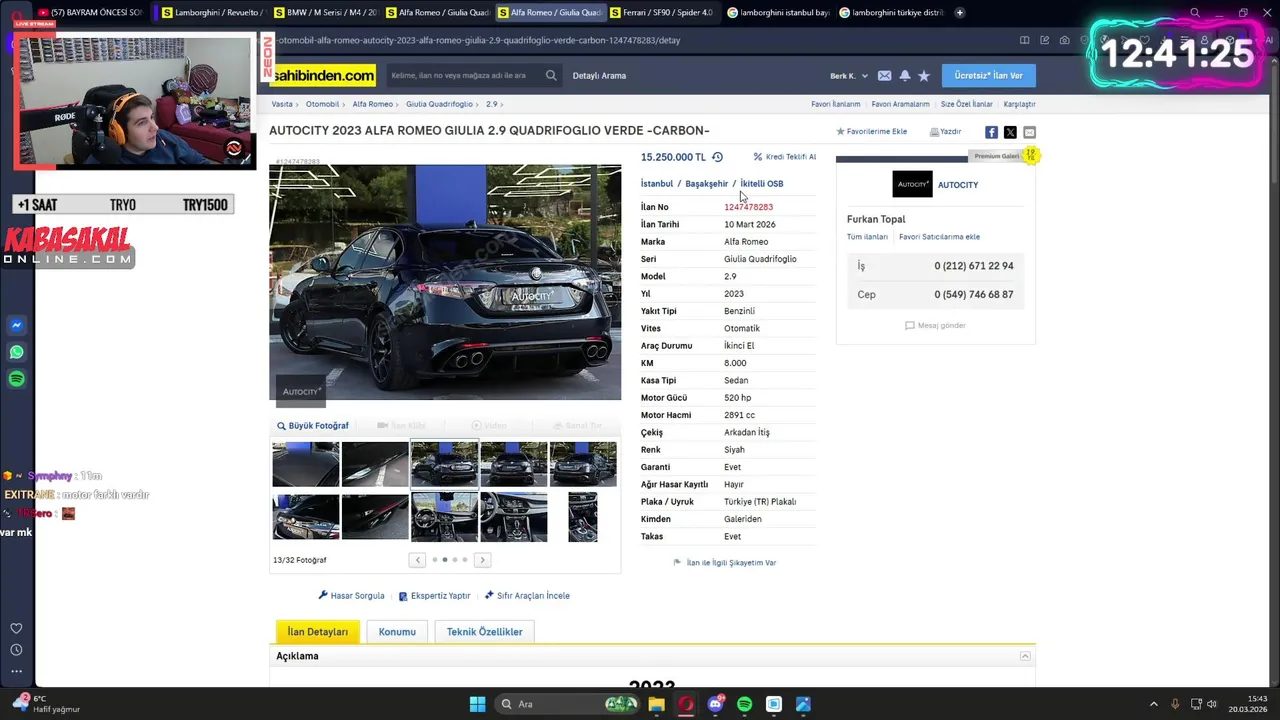Expand the system tray hidden icons
1280x720 pixels.
(1153, 704)
